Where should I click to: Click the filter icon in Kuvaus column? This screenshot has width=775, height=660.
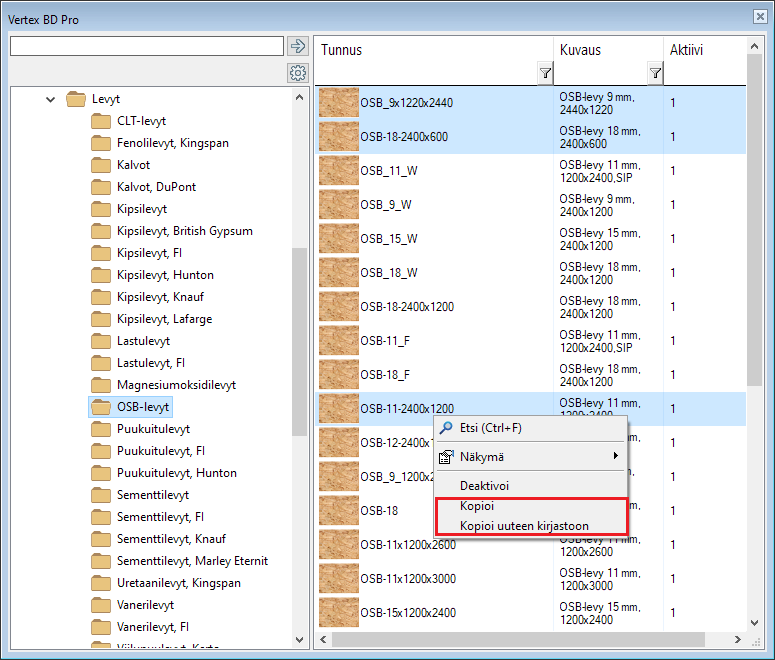(x=655, y=72)
